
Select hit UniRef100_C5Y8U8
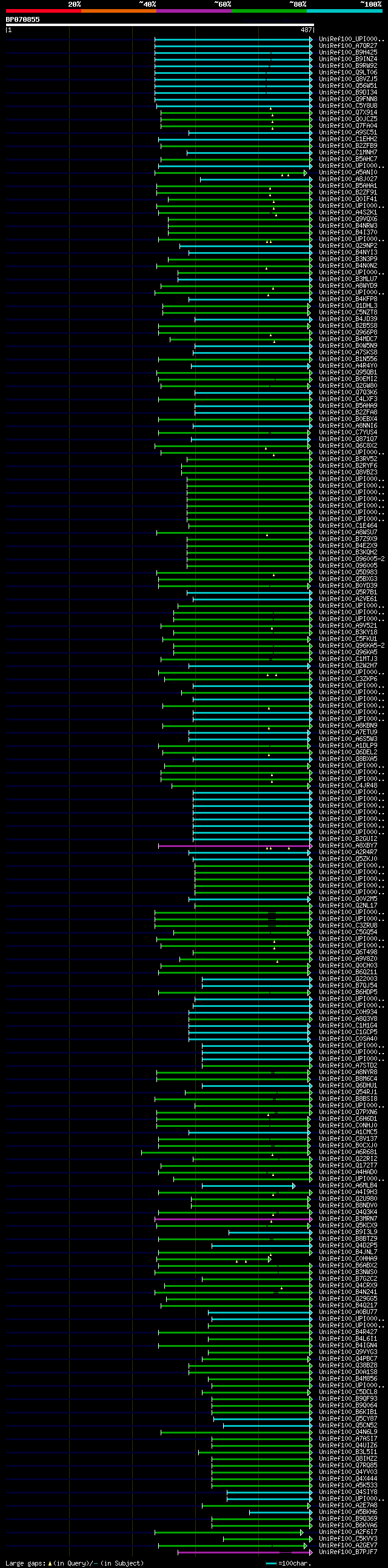pos(348,106)
